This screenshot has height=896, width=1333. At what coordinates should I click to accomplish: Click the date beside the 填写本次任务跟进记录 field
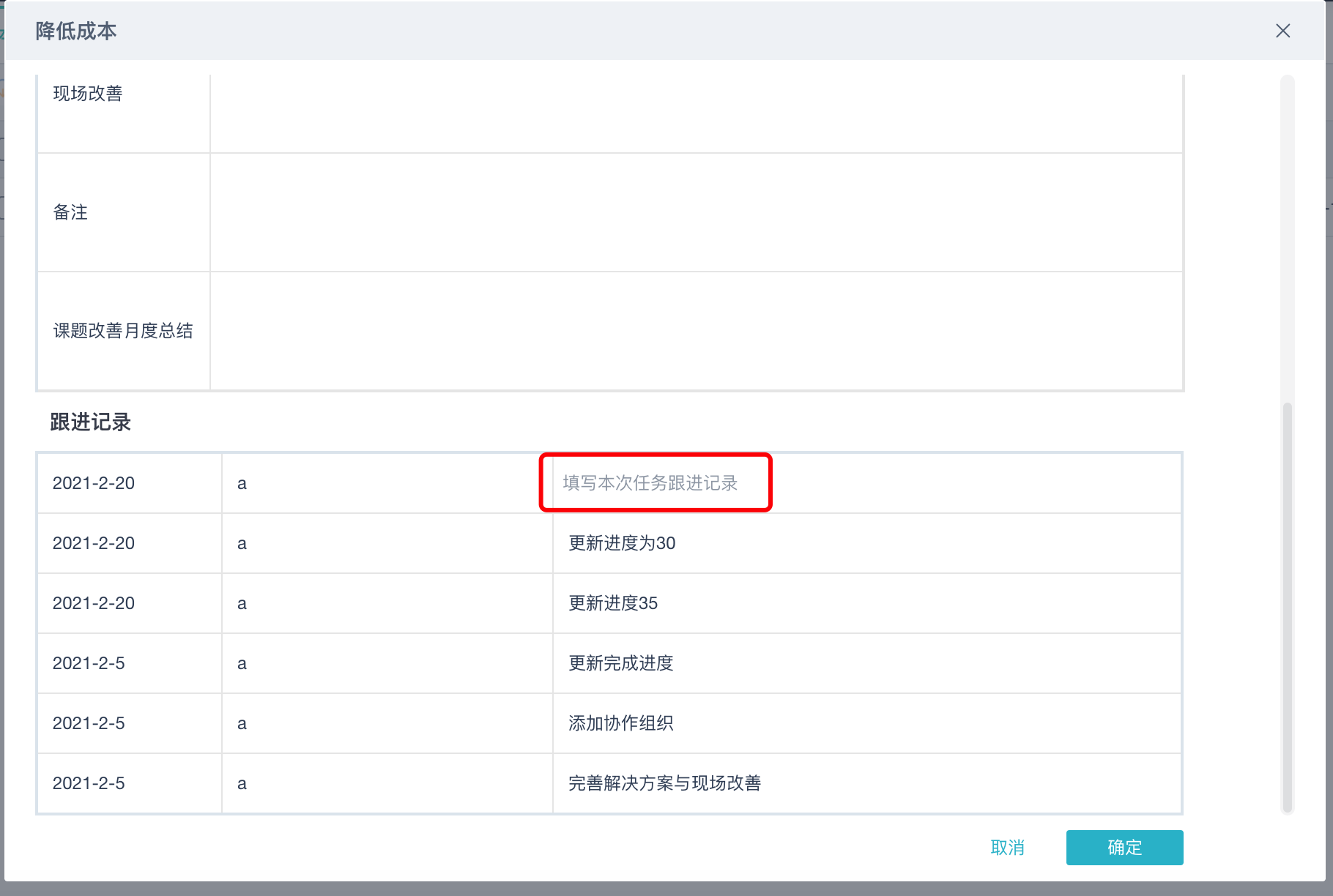coord(94,483)
